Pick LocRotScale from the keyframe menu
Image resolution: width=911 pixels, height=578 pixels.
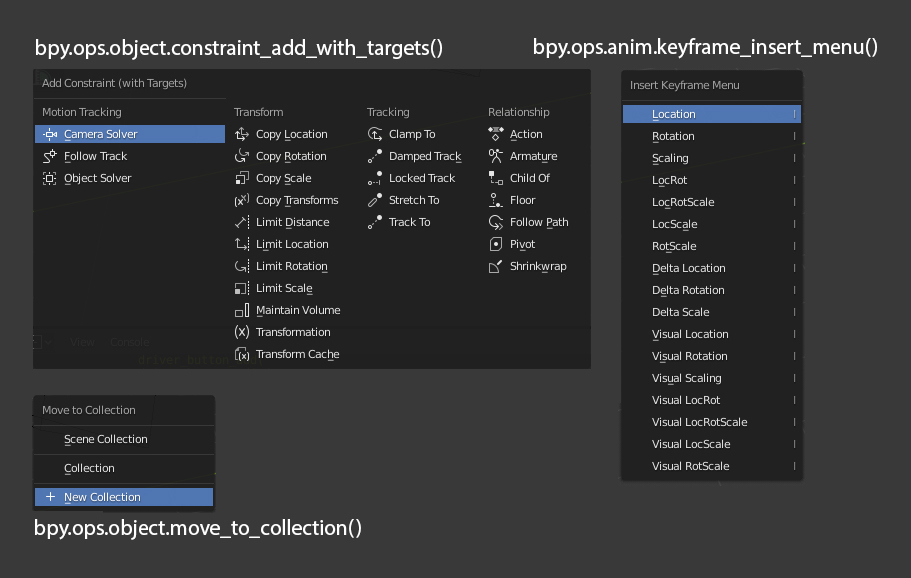(x=712, y=202)
